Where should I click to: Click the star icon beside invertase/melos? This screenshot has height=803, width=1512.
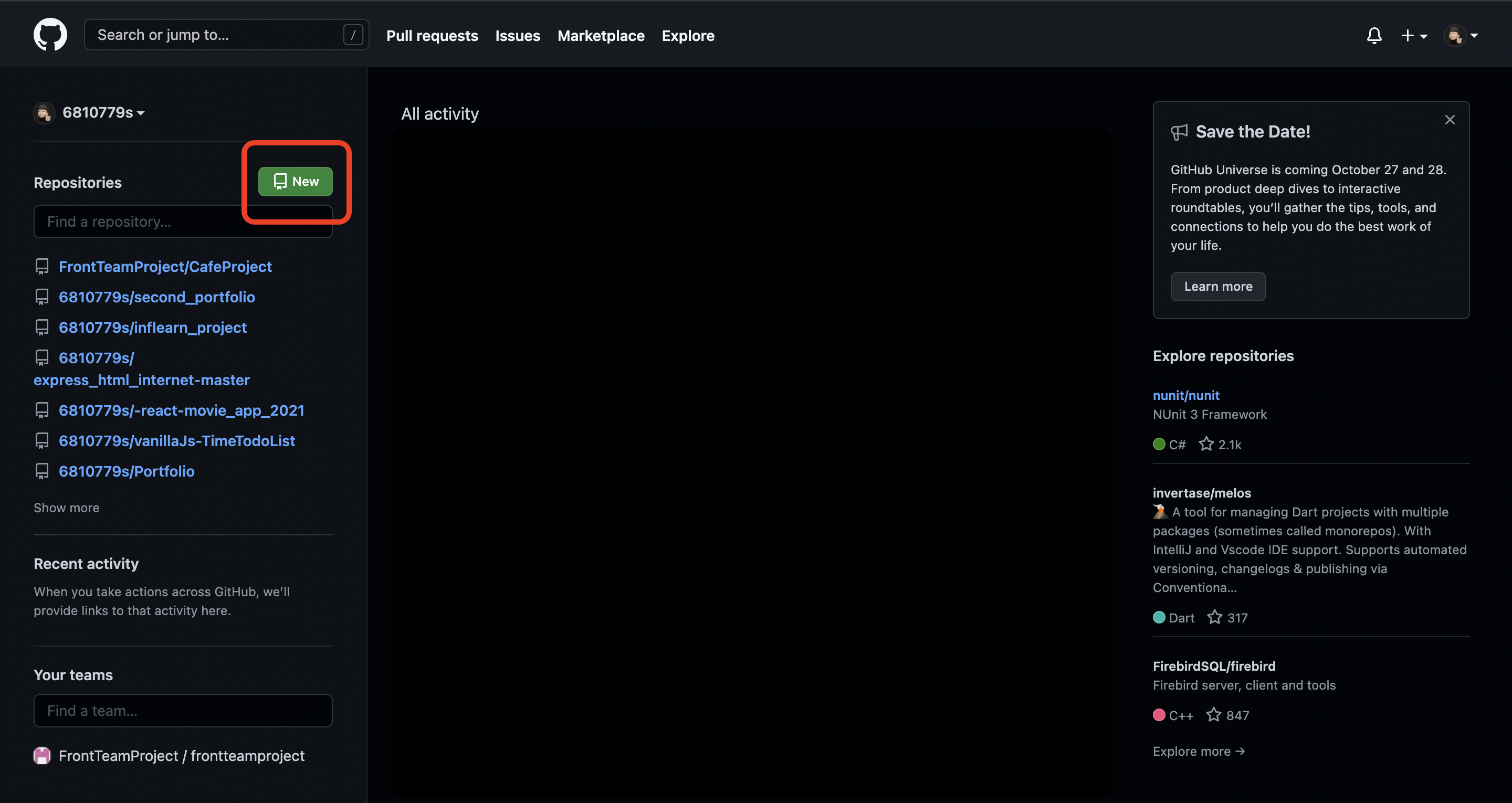pyautogui.click(x=1214, y=618)
